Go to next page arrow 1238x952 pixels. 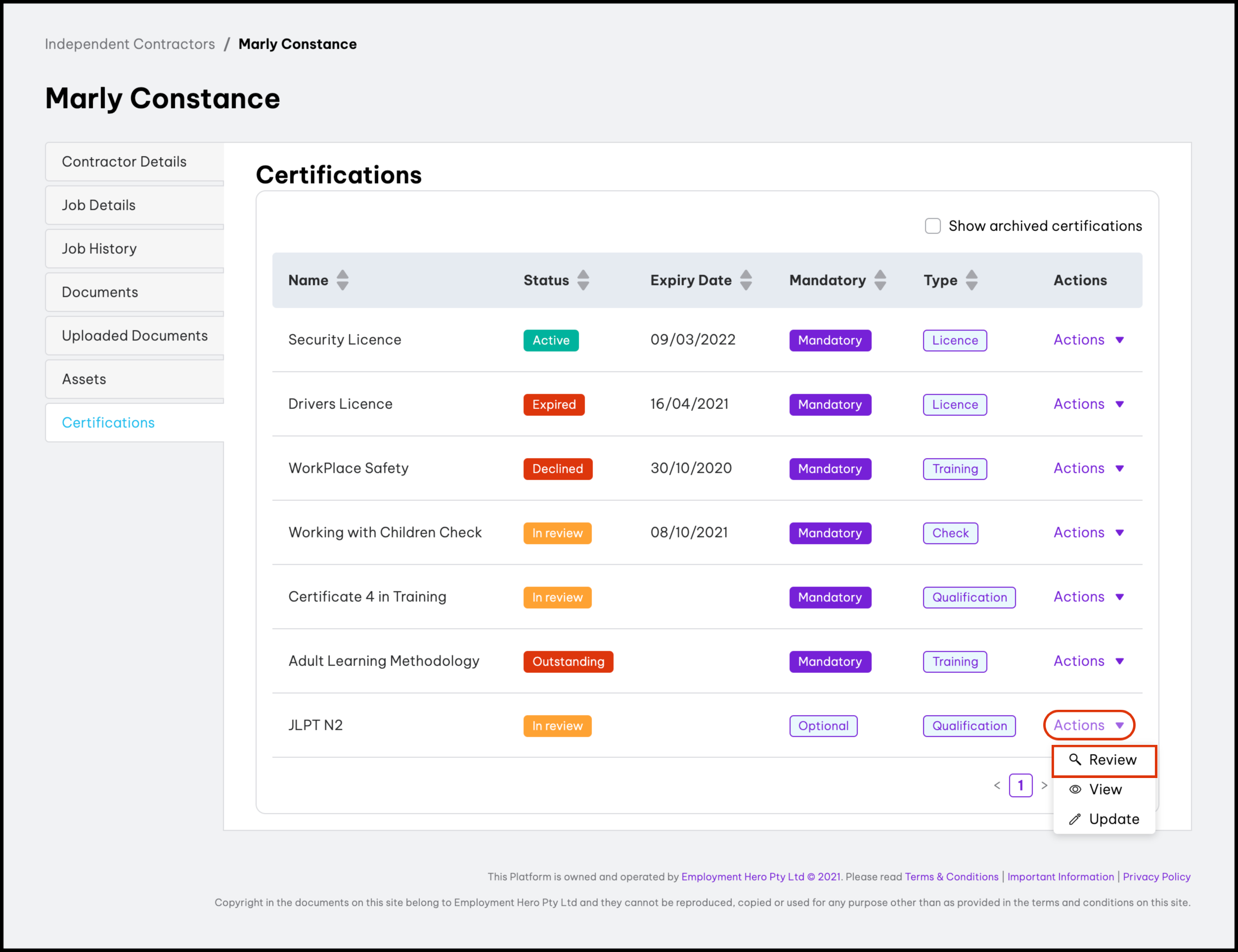click(1044, 785)
